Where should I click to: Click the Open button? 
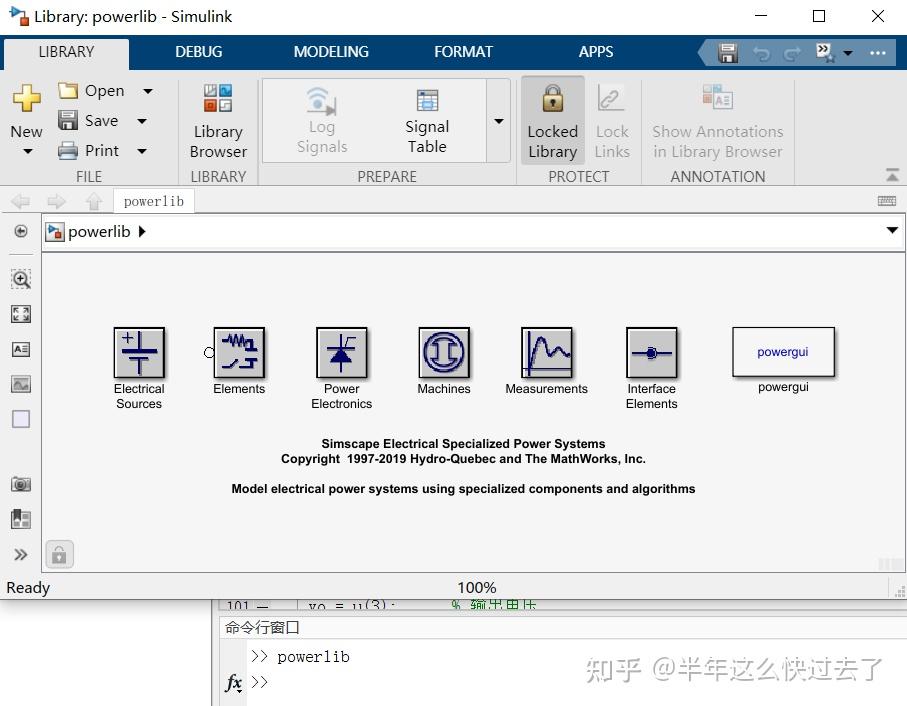(91, 91)
